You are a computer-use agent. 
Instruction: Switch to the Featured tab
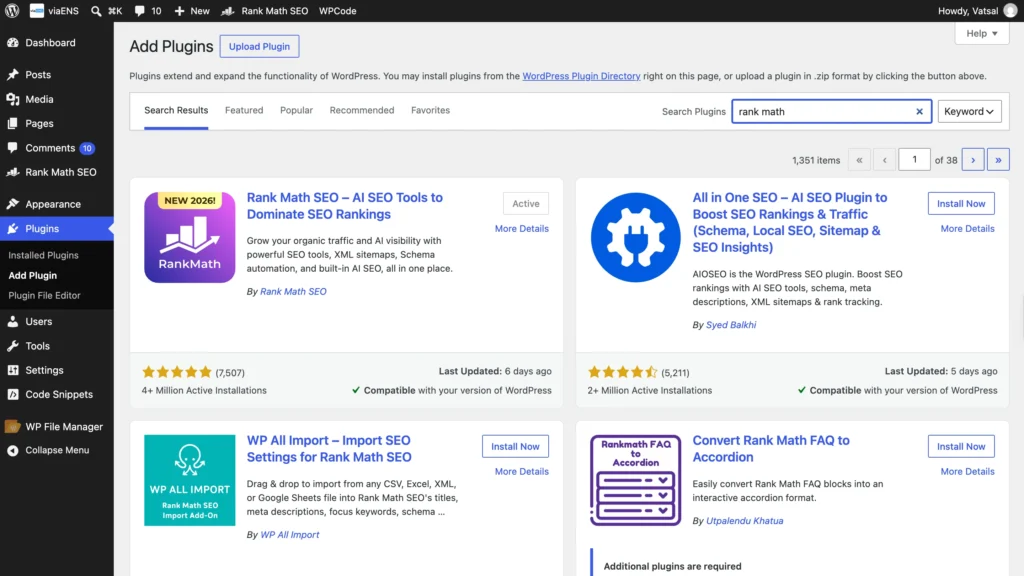coord(244,110)
